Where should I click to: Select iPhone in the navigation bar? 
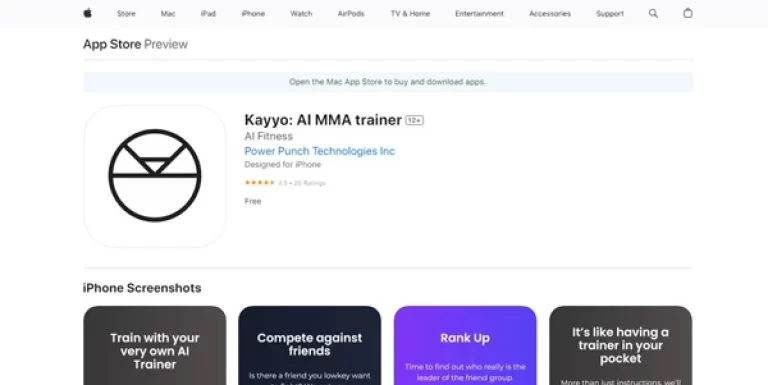click(x=253, y=14)
